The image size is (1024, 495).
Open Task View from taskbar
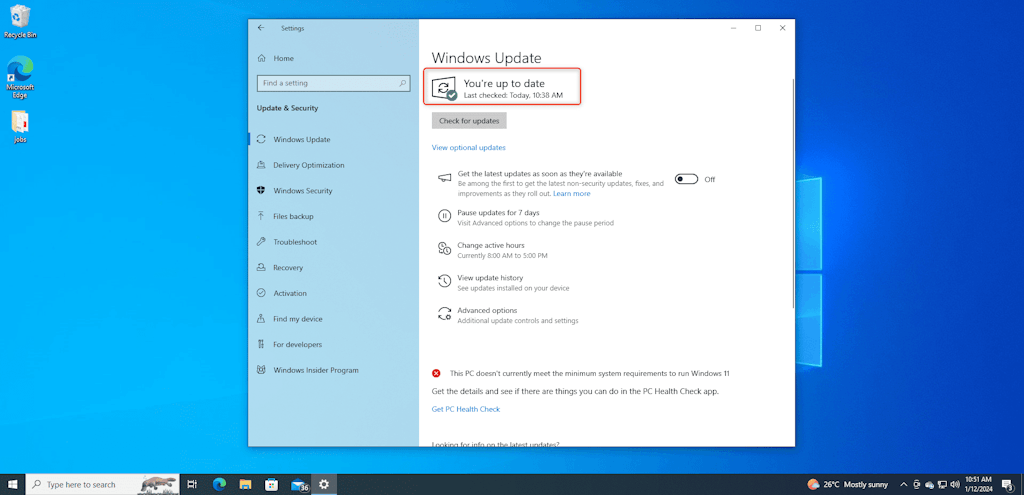[x=193, y=485]
